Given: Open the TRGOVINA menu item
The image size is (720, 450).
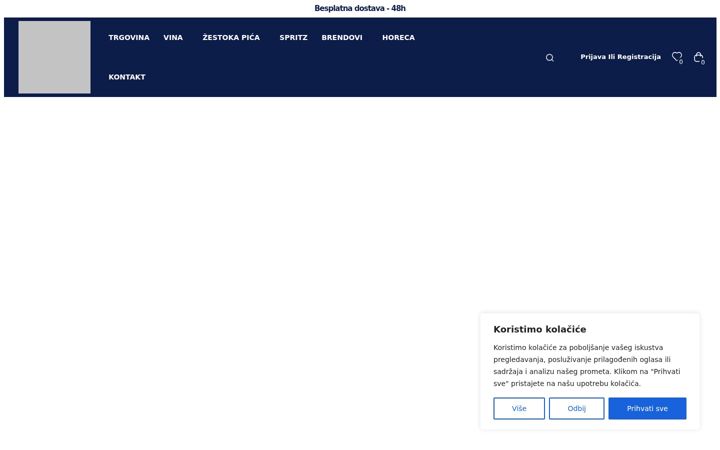Looking at the screenshot, I should click(x=129, y=38).
